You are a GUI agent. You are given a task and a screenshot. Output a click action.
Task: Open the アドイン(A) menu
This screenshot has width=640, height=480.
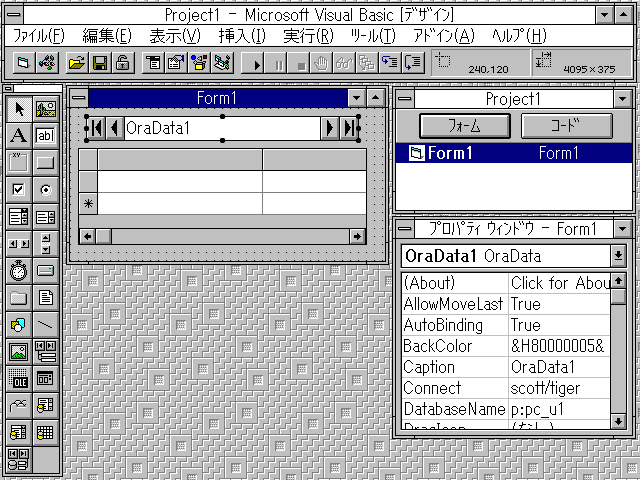(444, 36)
